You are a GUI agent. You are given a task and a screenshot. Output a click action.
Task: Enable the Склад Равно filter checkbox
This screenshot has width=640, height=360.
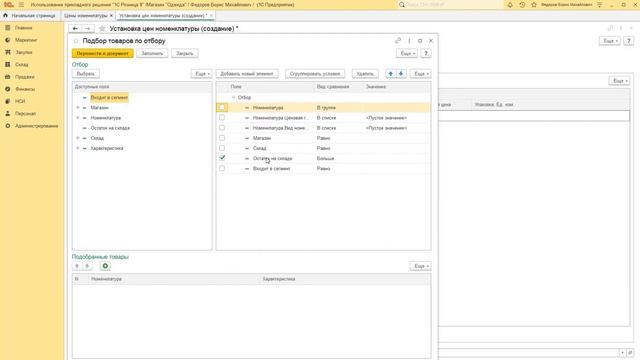pos(222,148)
